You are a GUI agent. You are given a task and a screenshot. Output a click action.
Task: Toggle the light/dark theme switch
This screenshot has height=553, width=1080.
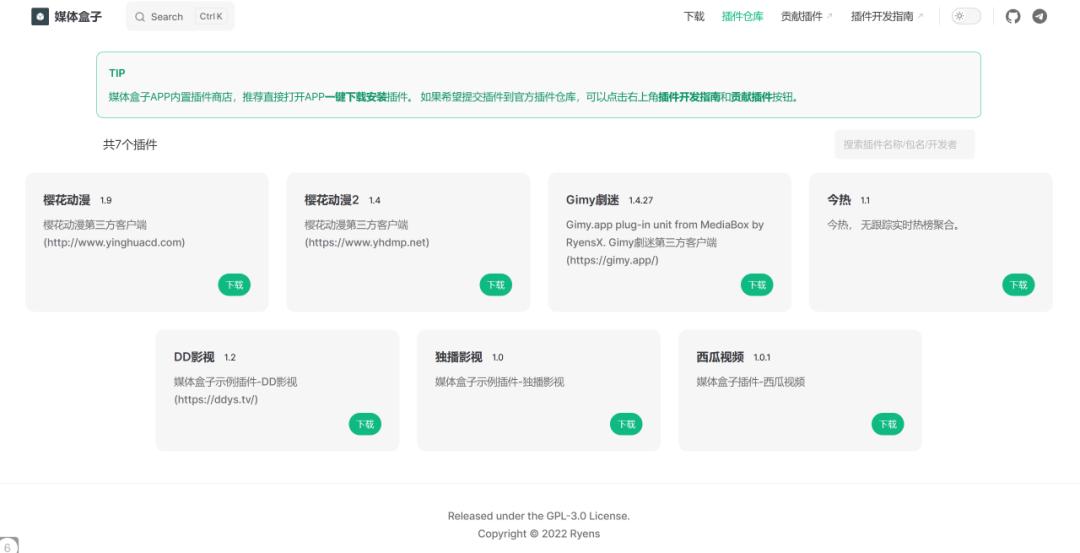click(x=966, y=17)
